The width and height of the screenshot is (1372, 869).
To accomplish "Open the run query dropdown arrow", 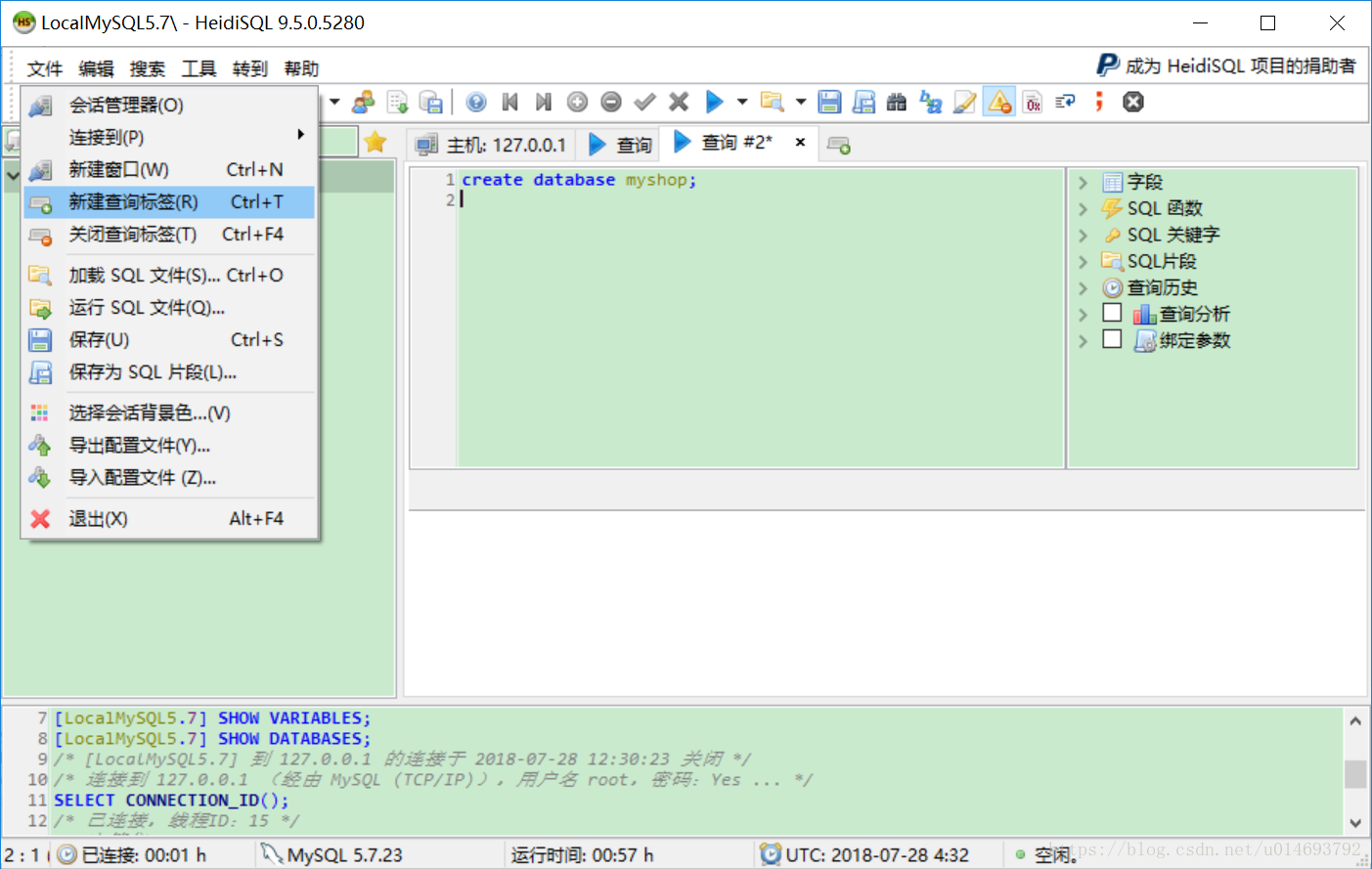I will click(742, 102).
